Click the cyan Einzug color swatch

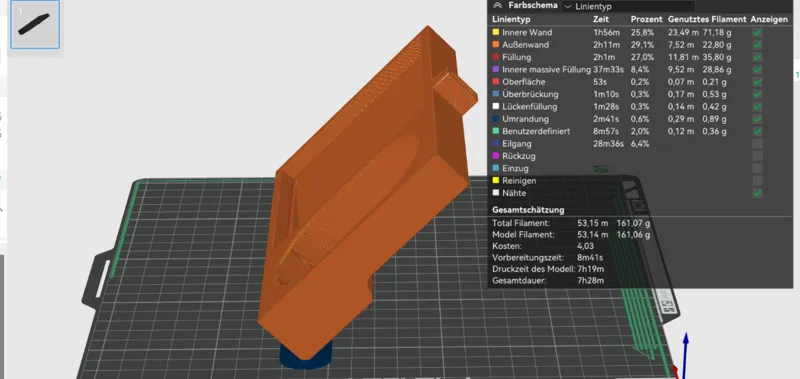[x=495, y=168]
